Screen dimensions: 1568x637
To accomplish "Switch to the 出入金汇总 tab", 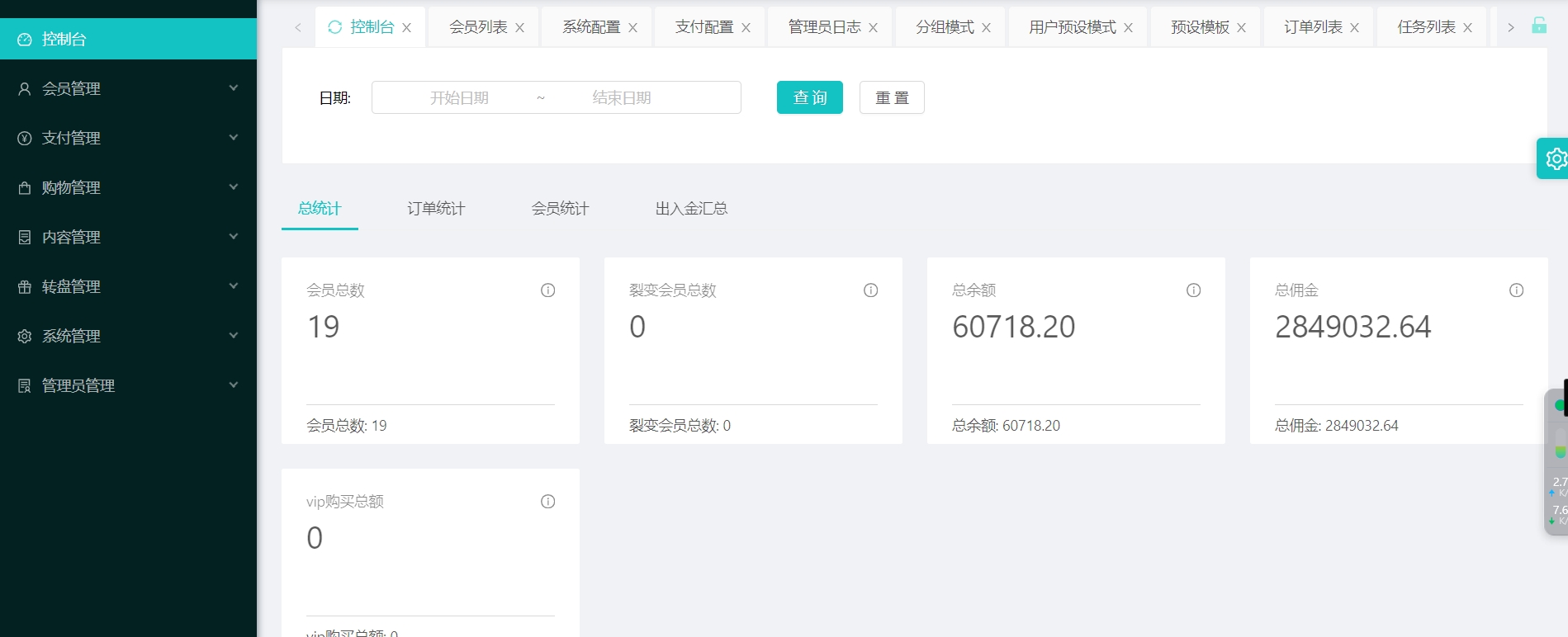I will coord(691,209).
